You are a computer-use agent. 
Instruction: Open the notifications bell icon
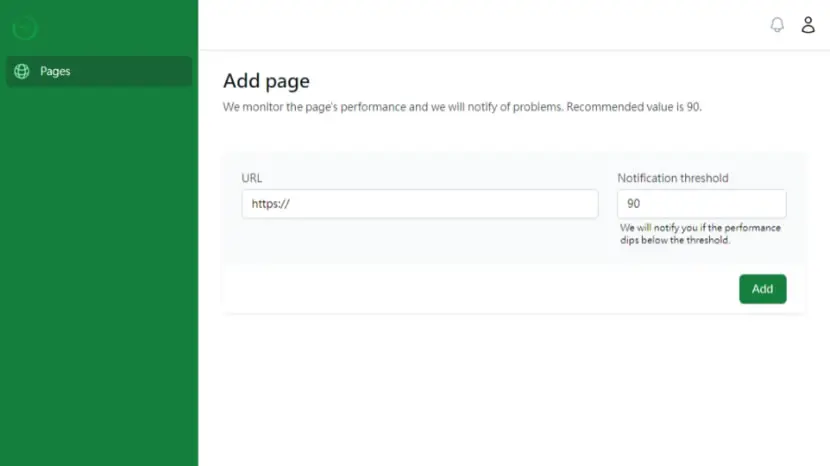(777, 24)
